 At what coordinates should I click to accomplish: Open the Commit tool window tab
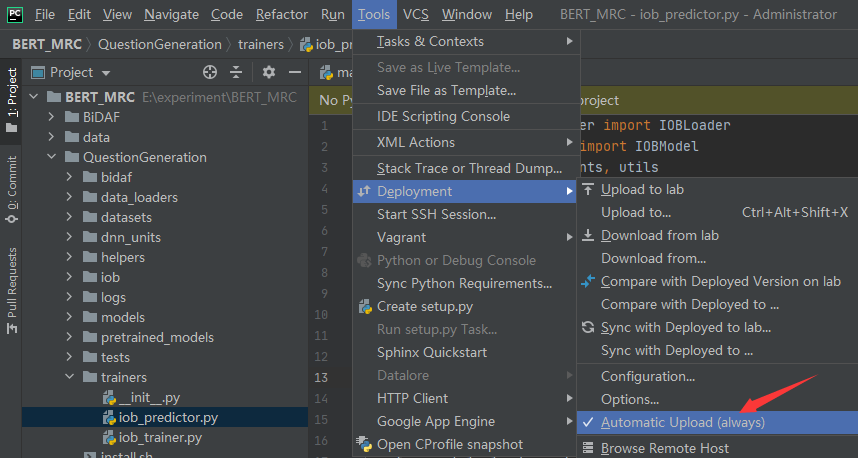(12, 184)
